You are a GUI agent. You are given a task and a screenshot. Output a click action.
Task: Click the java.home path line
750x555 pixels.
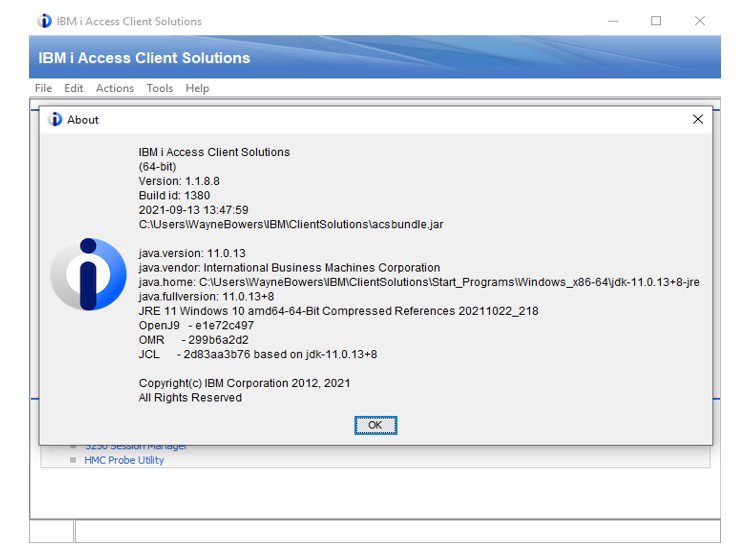(x=419, y=282)
